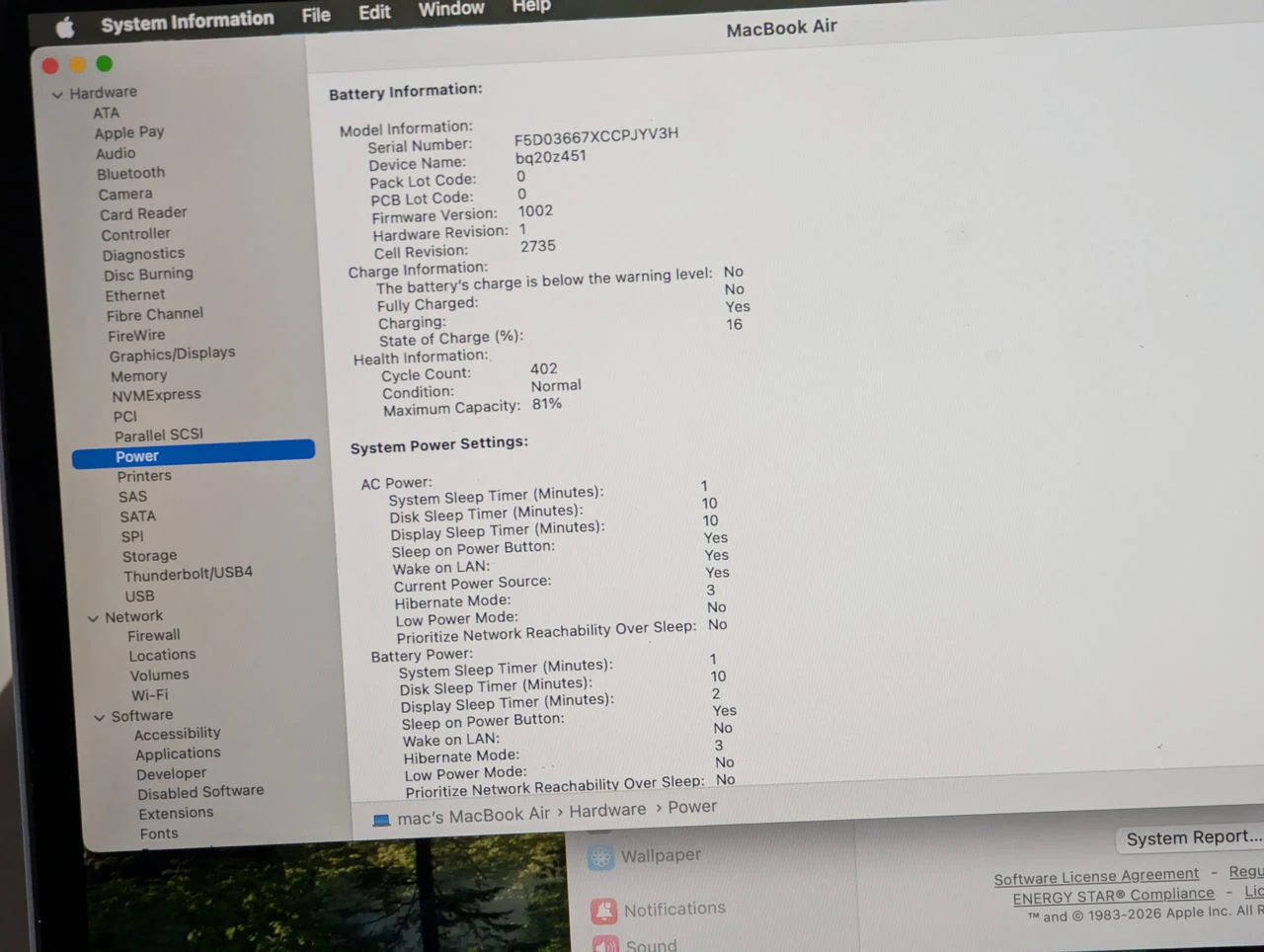1264x952 pixels.
Task: Open the Apple menu icon
Action: coord(65,28)
